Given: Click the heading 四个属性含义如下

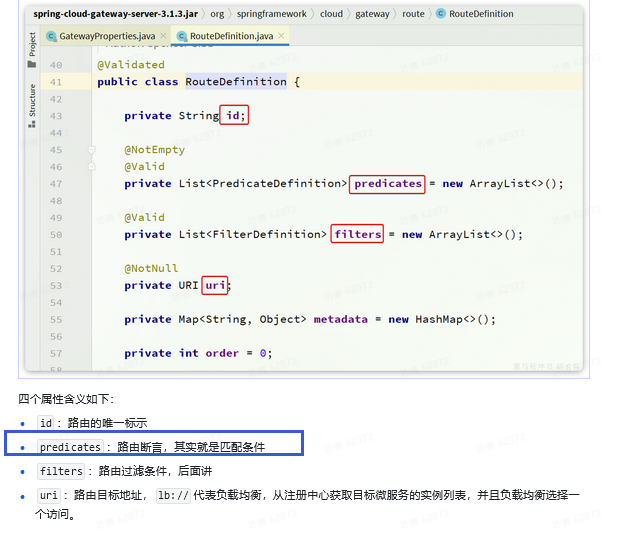Looking at the screenshot, I should (66, 399).
